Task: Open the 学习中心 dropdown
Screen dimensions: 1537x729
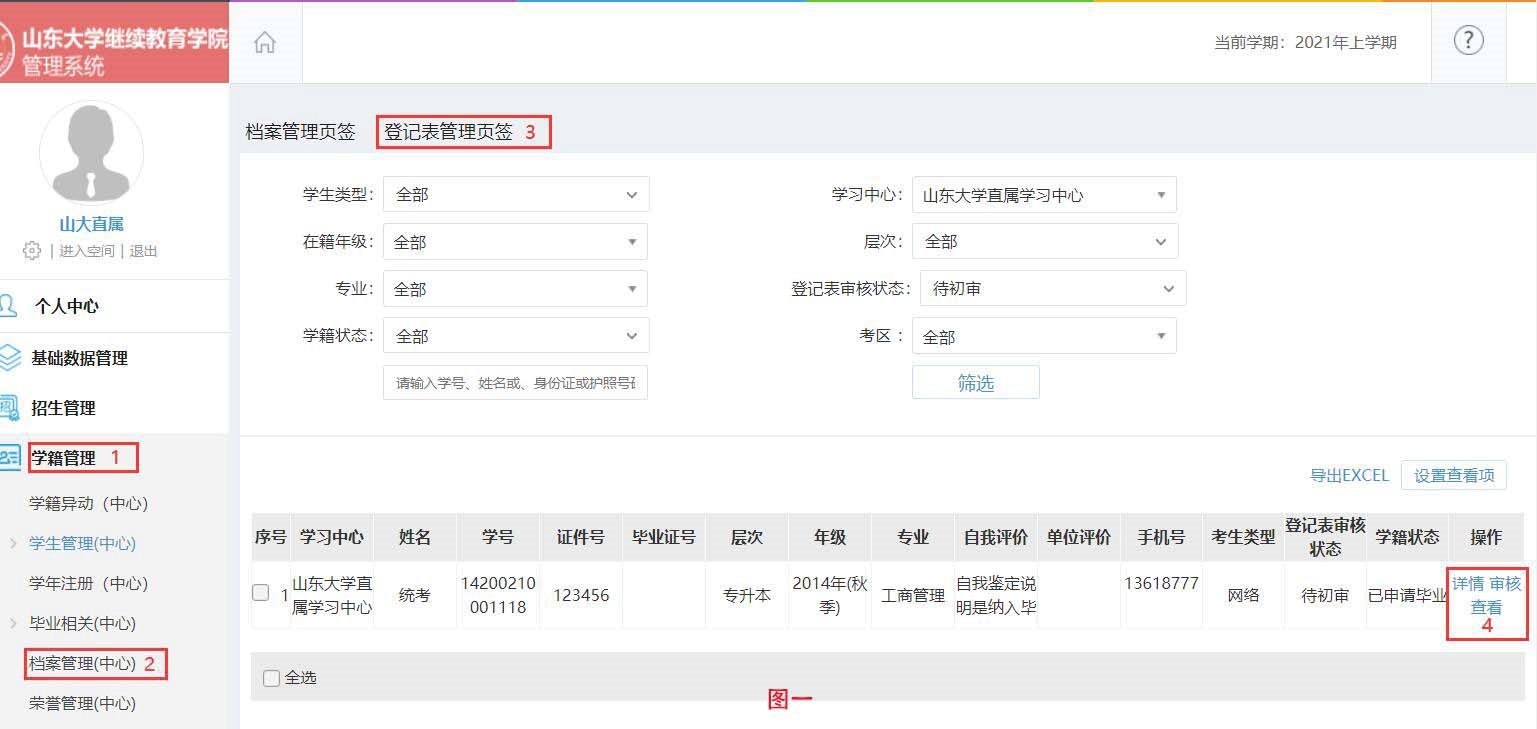Action: coord(1043,195)
